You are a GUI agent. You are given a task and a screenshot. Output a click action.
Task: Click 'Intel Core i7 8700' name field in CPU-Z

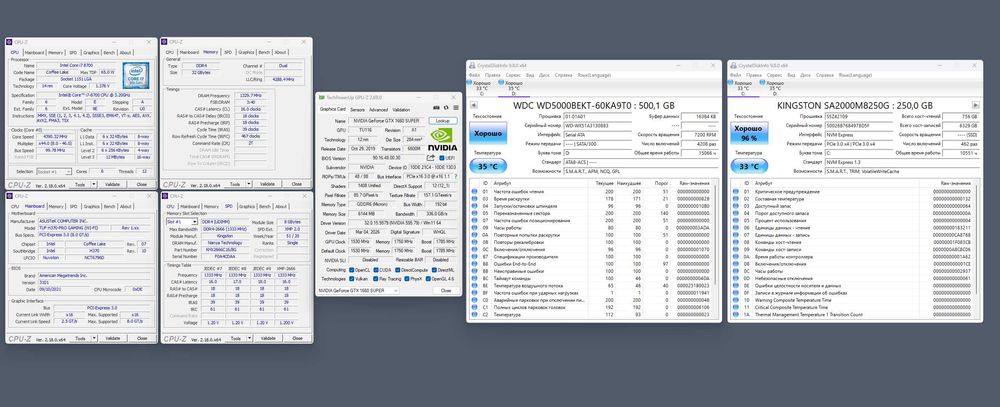pos(76,66)
